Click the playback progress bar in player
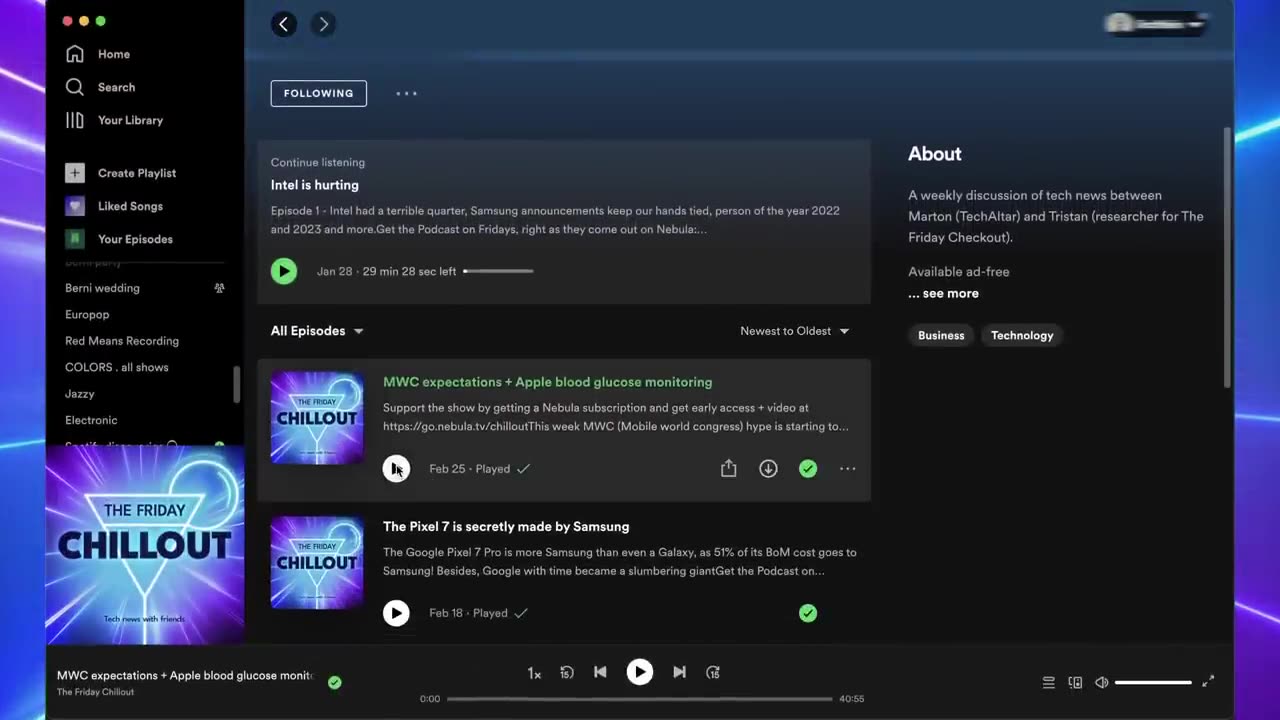The height and width of the screenshot is (720, 1280). (x=639, y=699)
